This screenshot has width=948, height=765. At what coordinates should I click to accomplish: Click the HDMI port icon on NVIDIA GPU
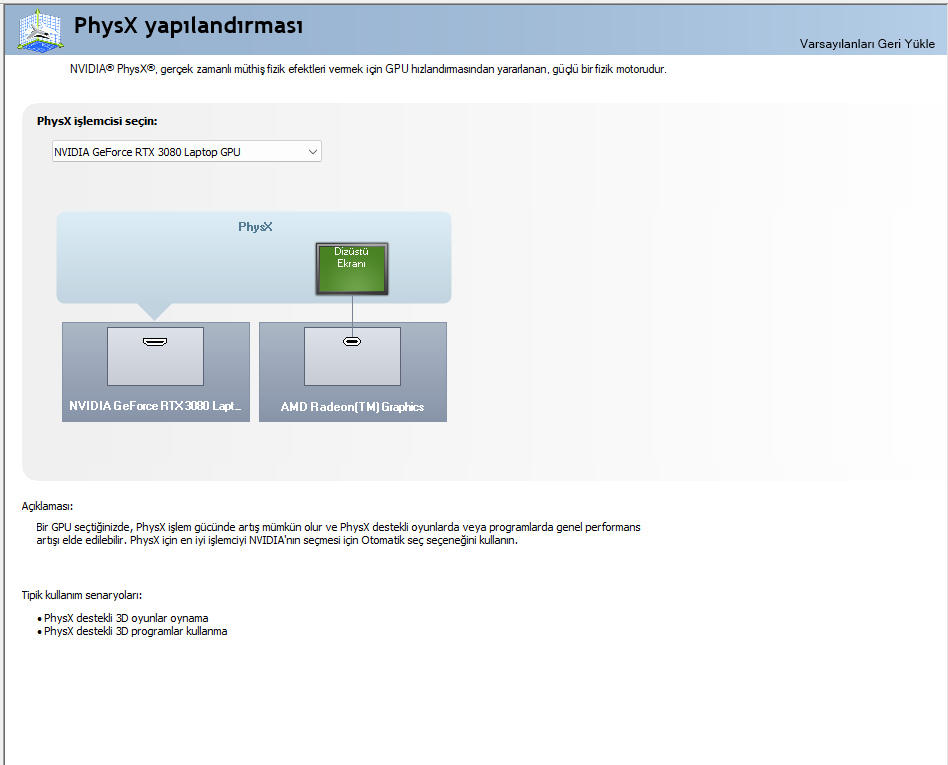point(155,342)
